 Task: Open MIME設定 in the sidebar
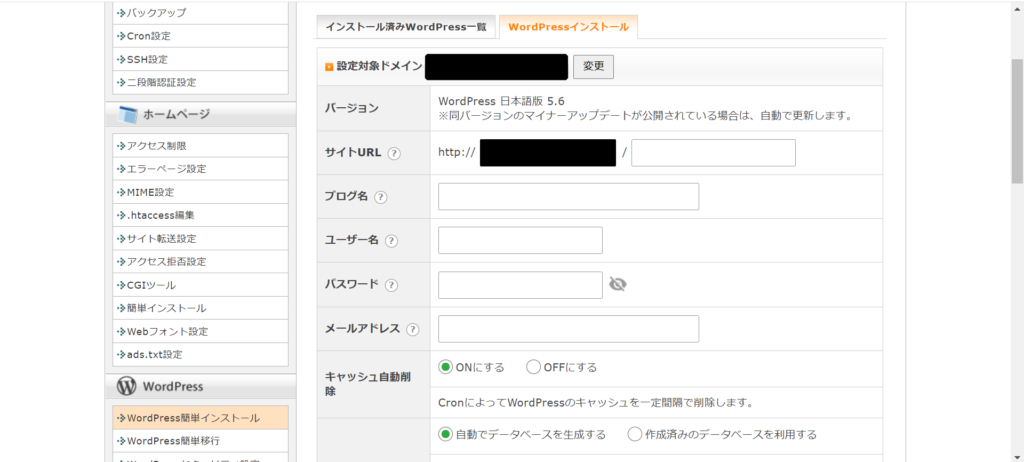(x=200, y=192)
